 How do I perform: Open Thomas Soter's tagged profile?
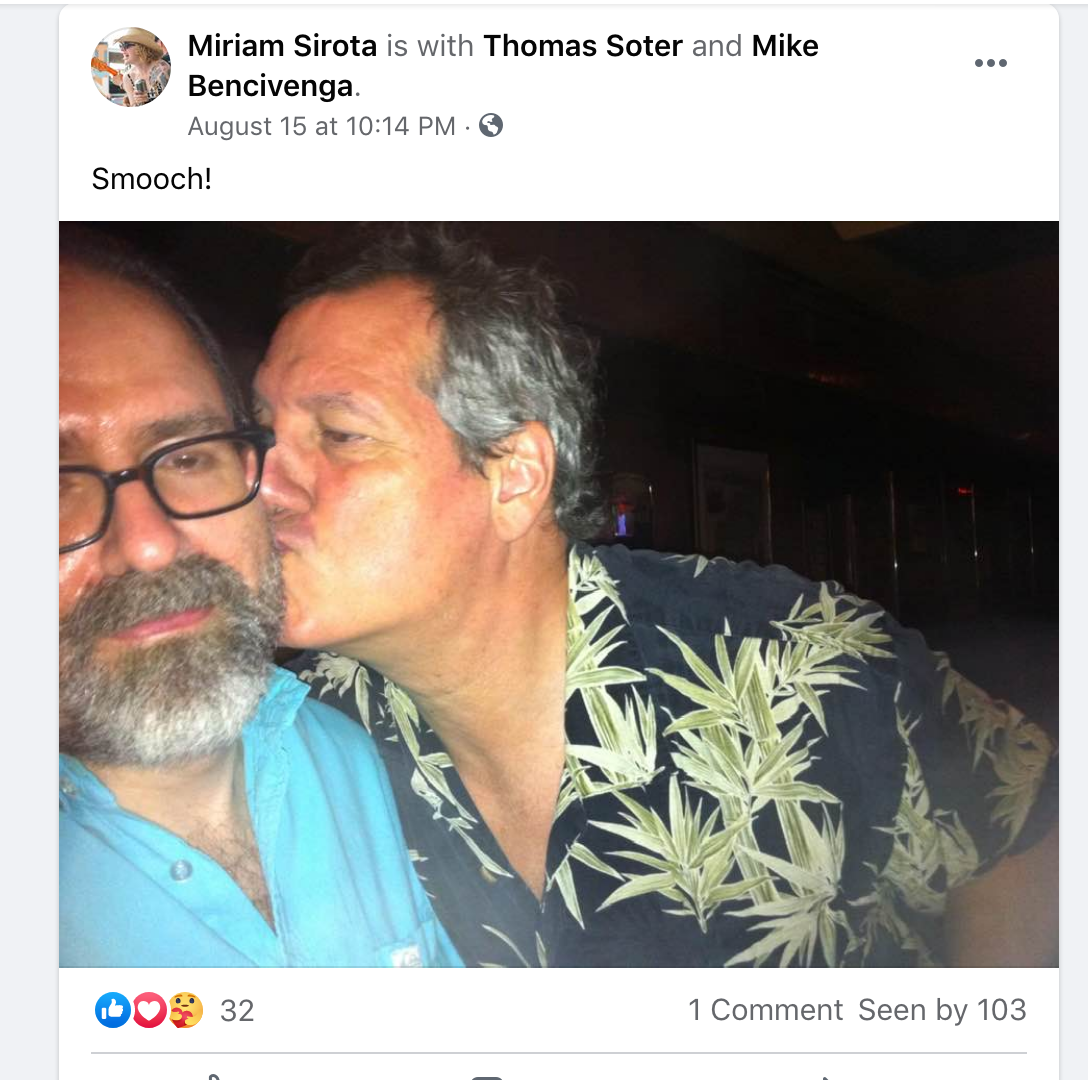pyautogui.click(x=583, y=46)
